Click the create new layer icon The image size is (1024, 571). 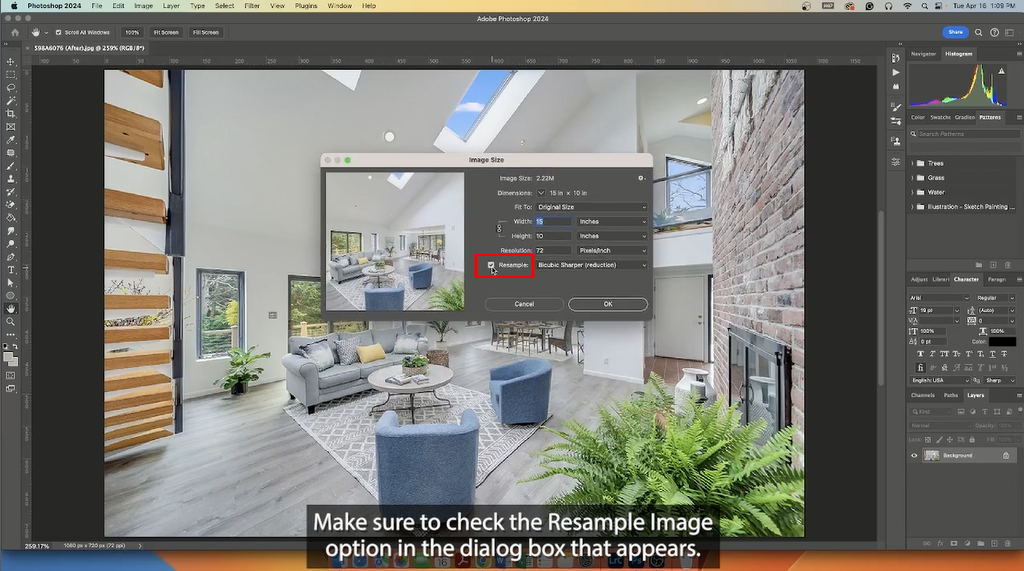[994, 543]
